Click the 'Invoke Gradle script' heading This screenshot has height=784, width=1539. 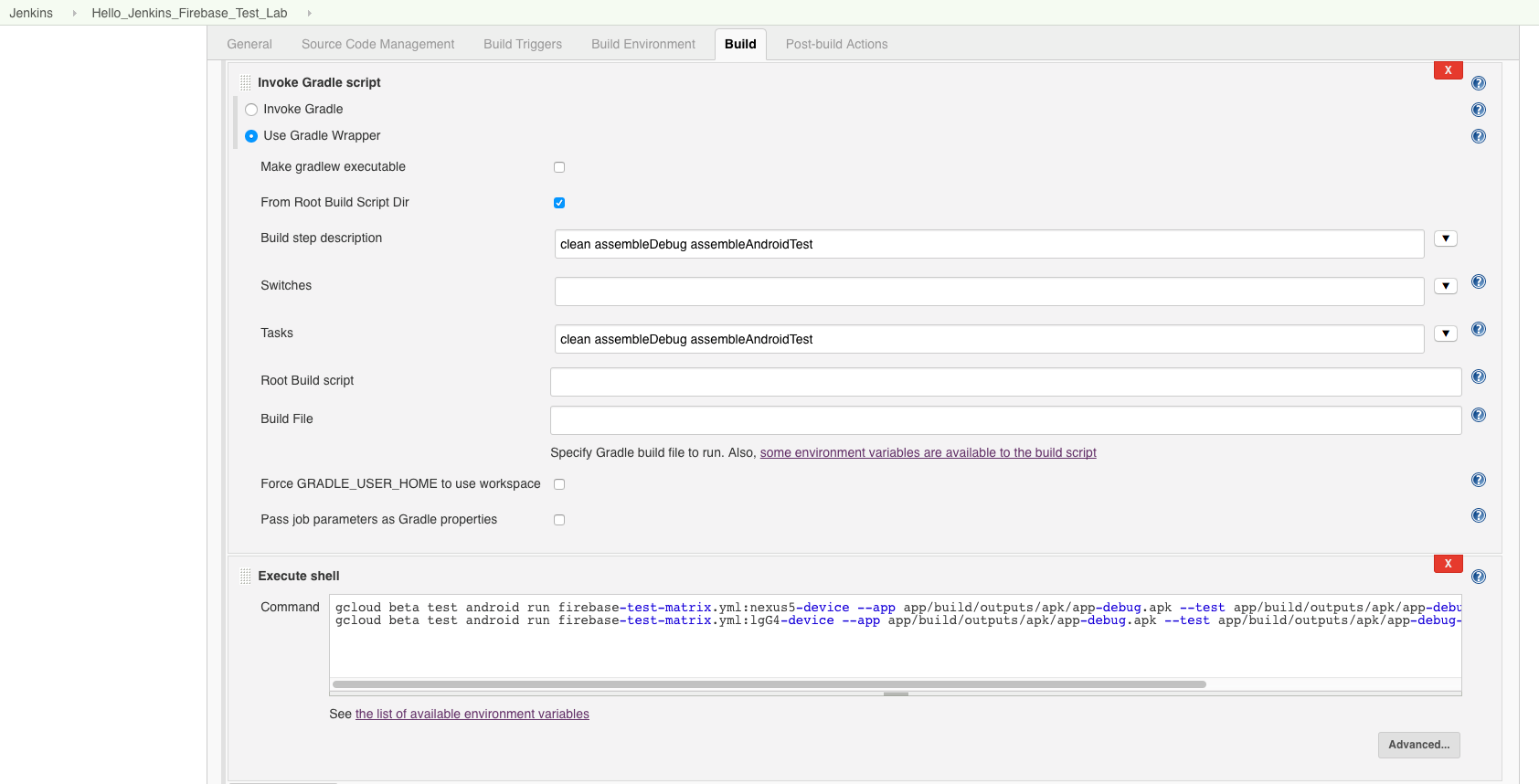[319, 82]
